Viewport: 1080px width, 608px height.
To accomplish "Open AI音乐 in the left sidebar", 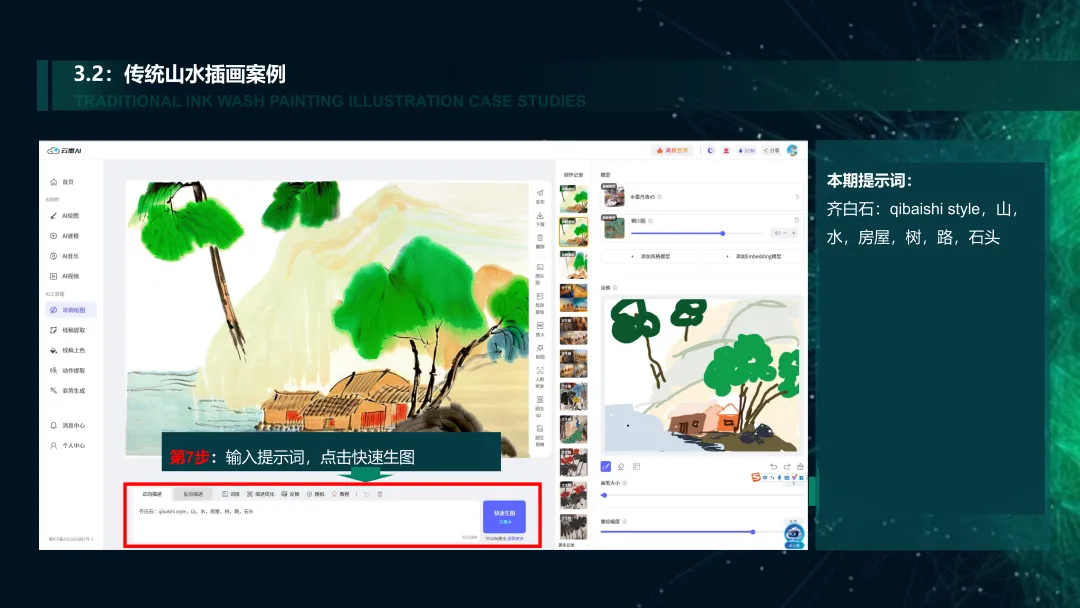I will click(x=65, y=256).
